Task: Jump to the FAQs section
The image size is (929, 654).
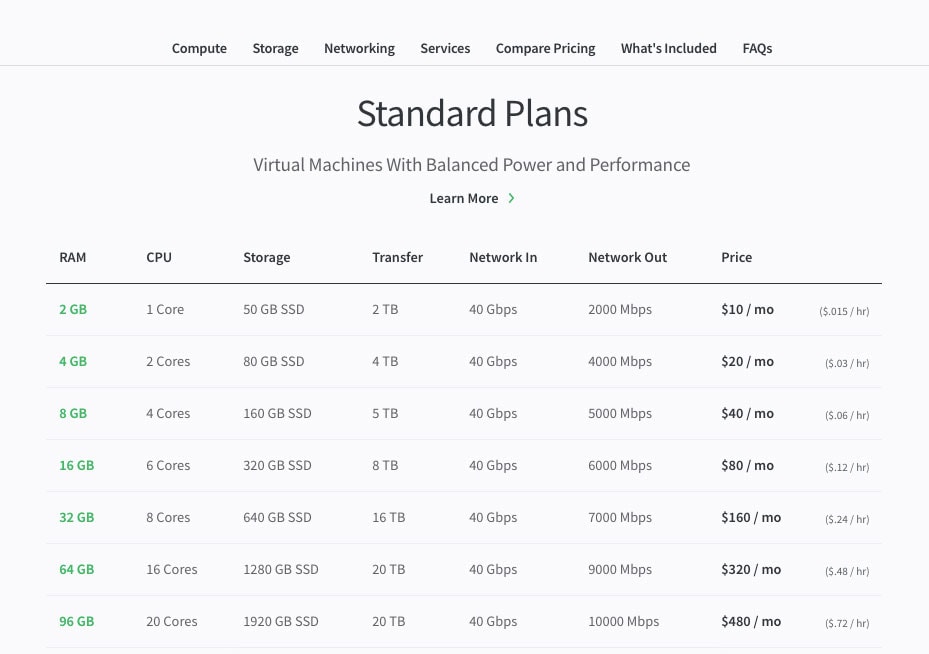Action: 757,49
